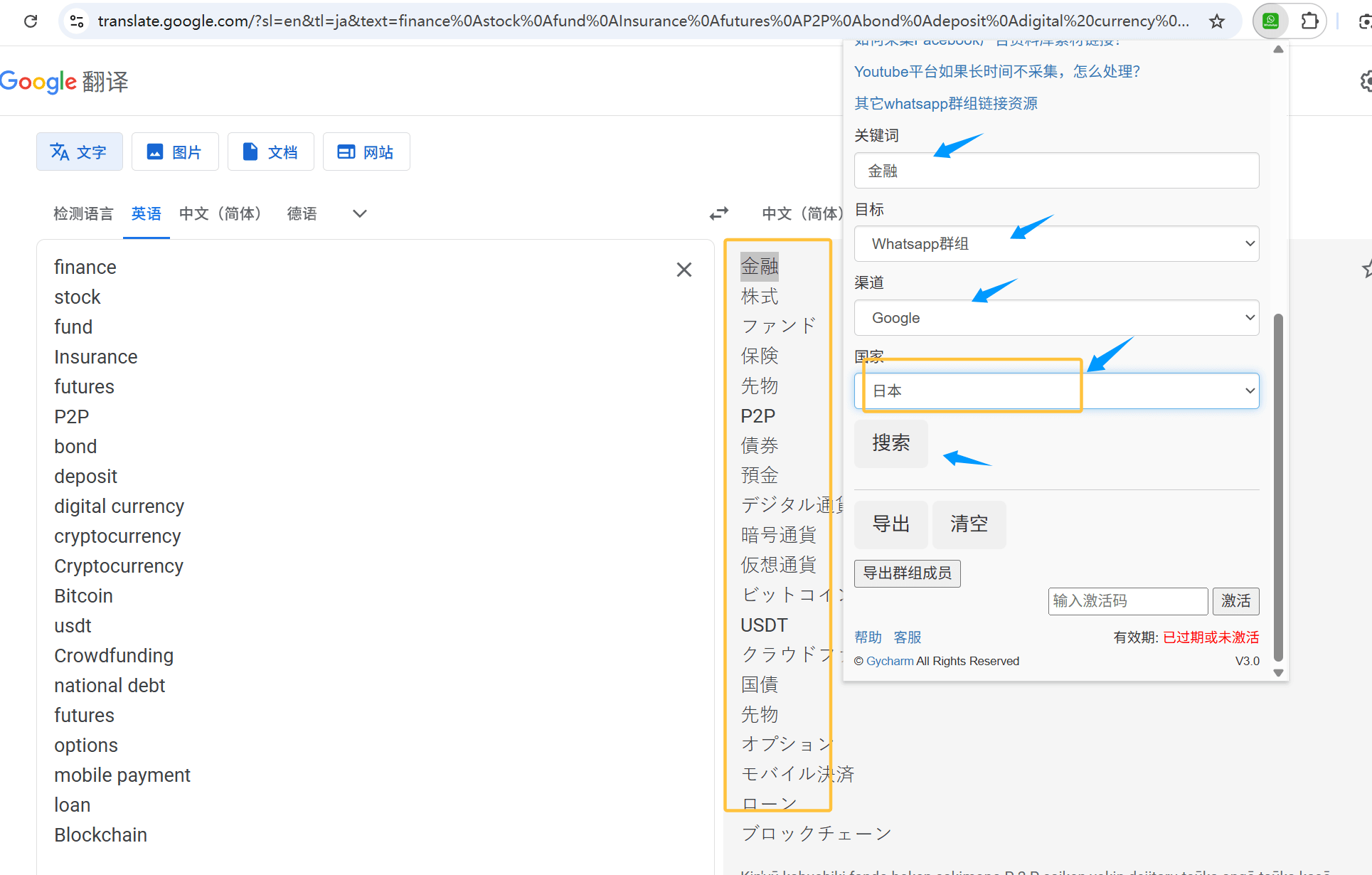Open the 渠道 Google dropdown
1372x875 pixels.
1056,318
